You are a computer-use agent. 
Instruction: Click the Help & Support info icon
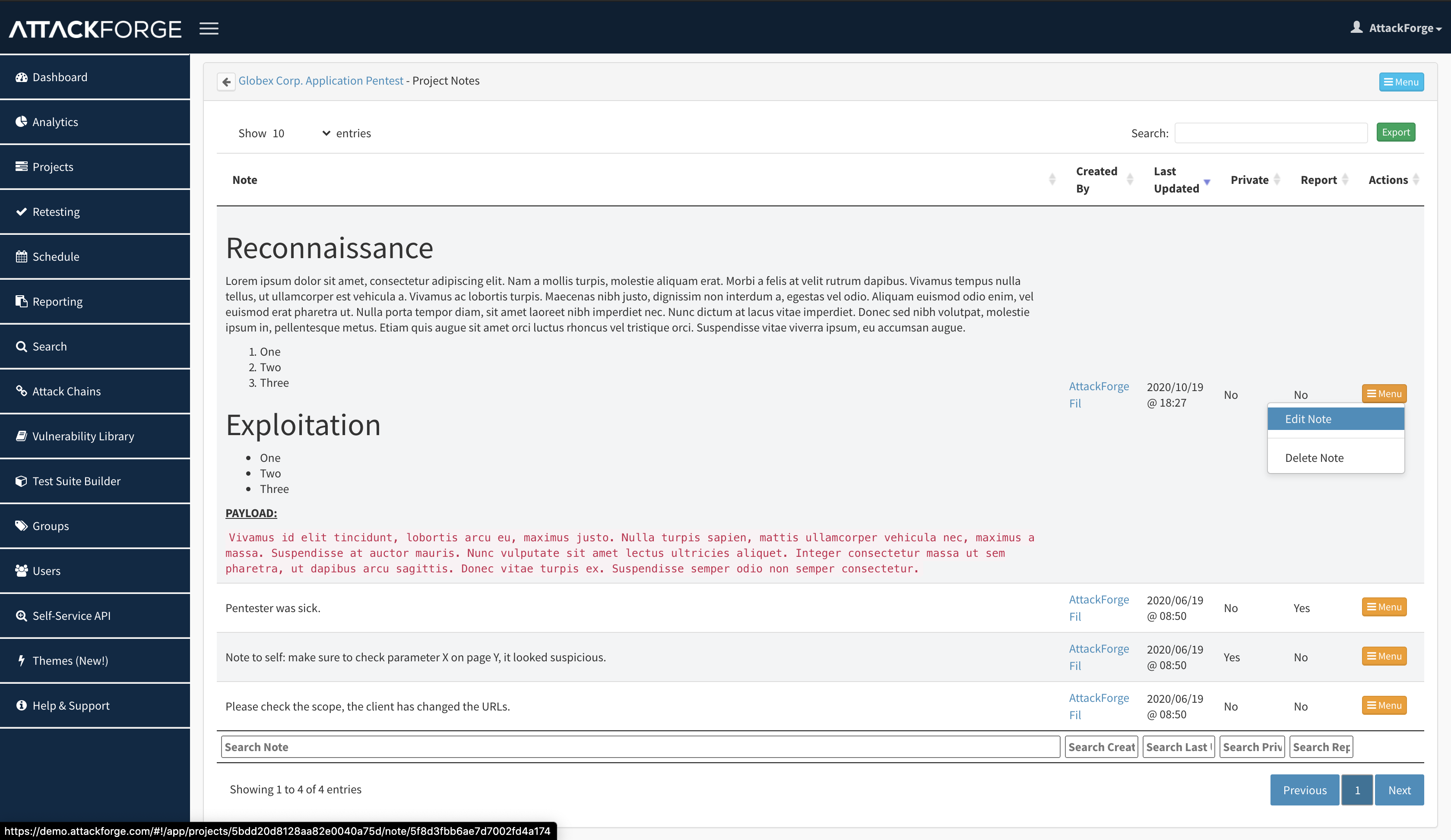[x=21, y=705]
